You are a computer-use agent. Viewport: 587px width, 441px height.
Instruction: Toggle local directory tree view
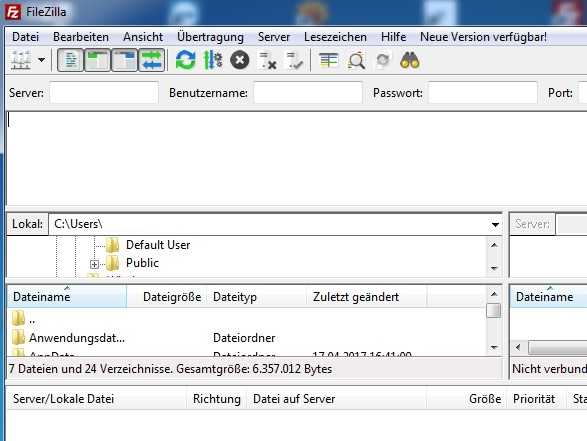[97, 60]
